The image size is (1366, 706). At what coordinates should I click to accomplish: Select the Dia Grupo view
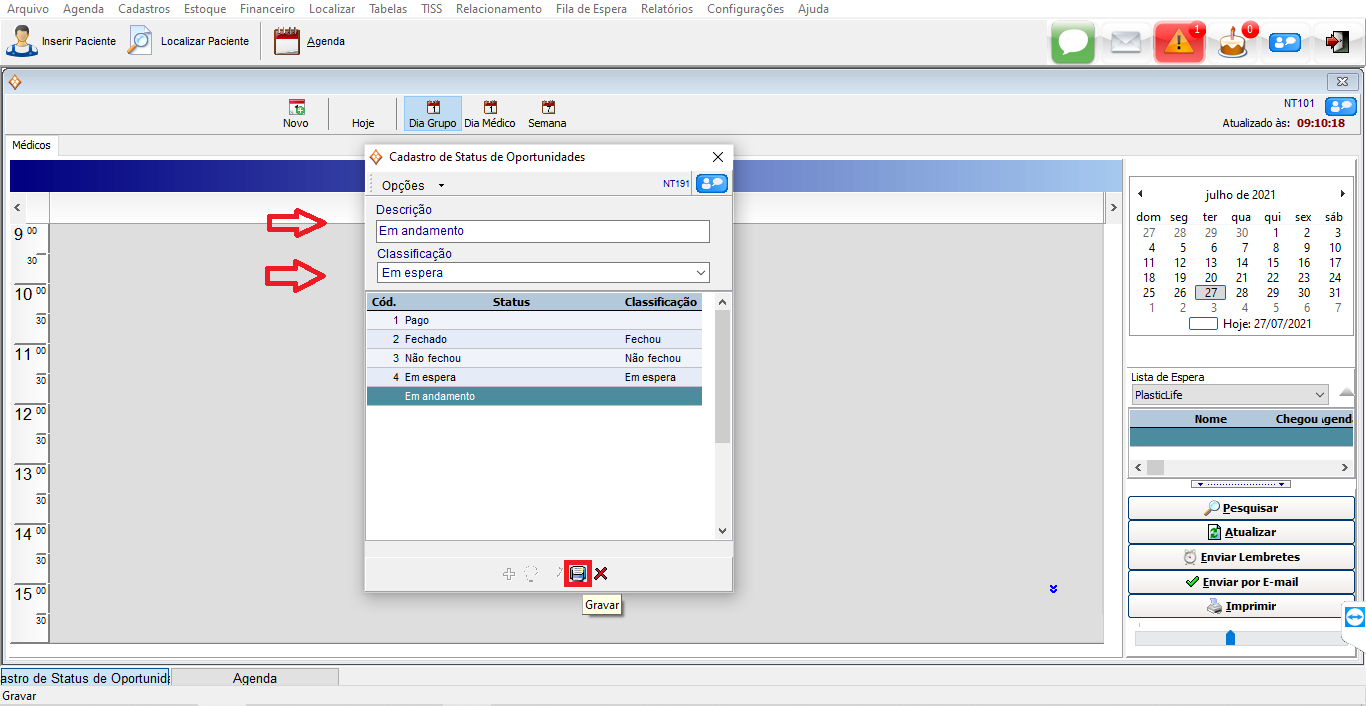(433, 114)
